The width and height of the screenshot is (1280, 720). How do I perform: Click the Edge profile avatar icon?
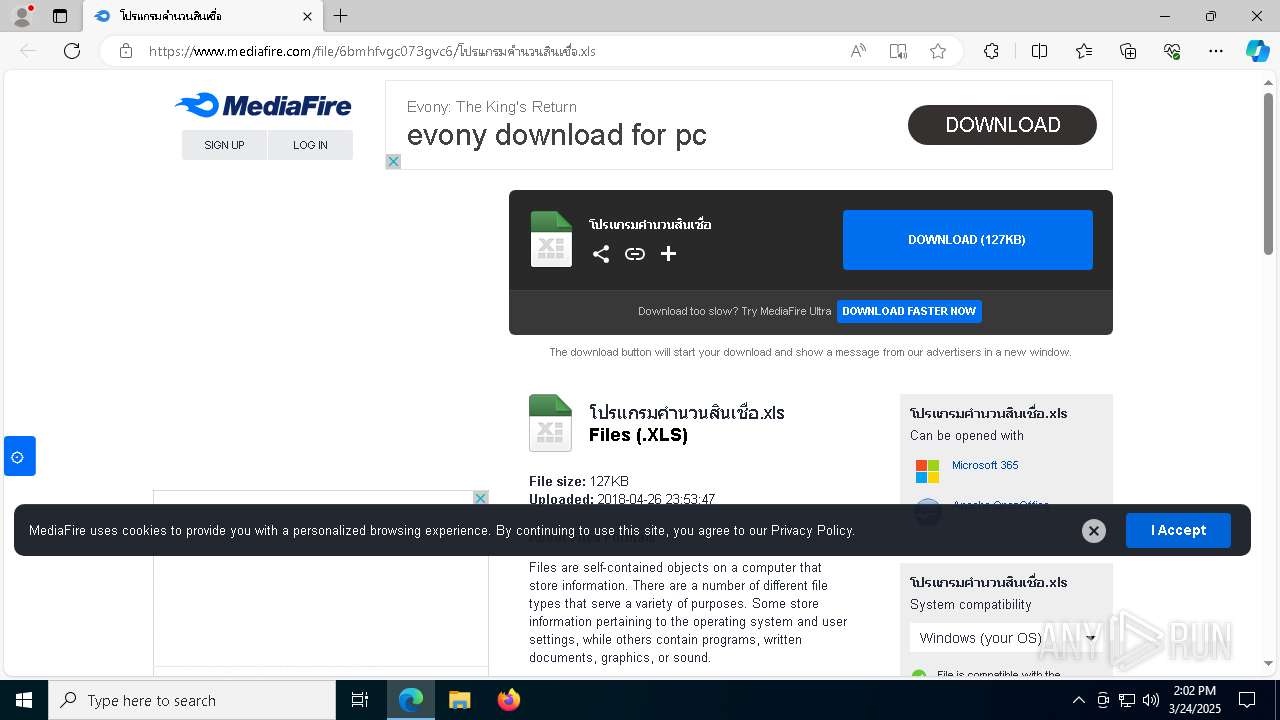tap(22, 16)
